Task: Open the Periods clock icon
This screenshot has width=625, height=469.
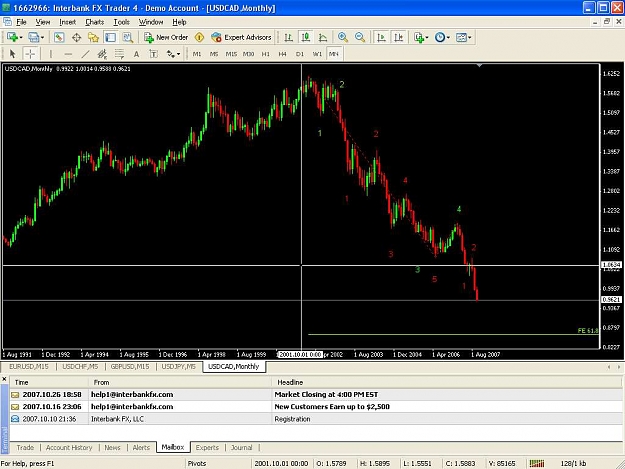Action: coord(440,37)
